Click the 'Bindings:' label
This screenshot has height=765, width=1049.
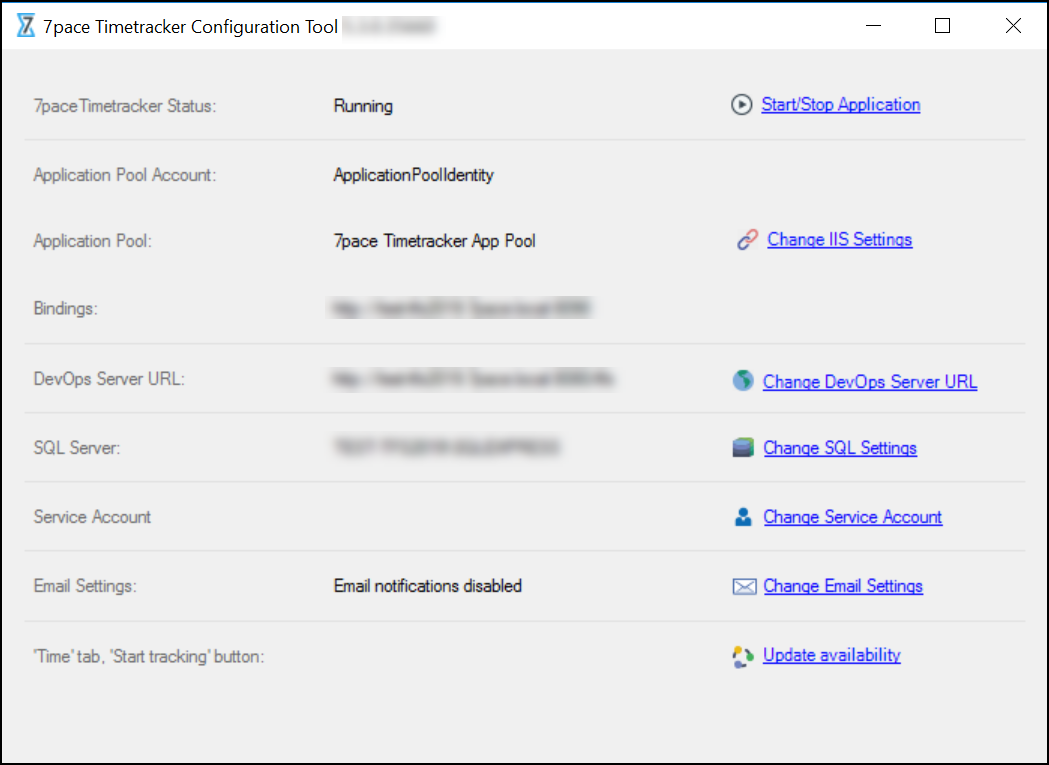(66, 309)
